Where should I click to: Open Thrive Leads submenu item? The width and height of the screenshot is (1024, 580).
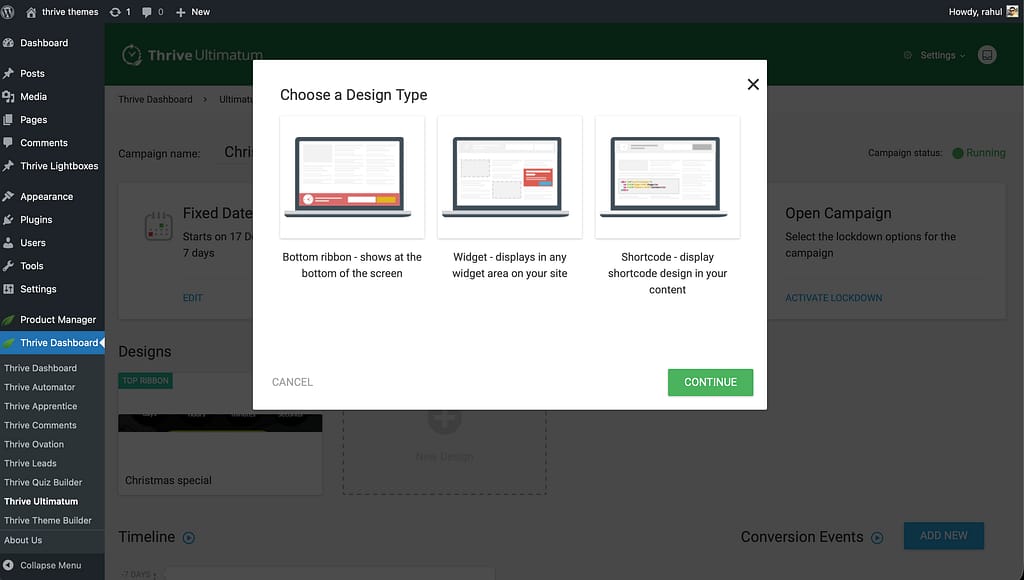(x=30, y=463)
